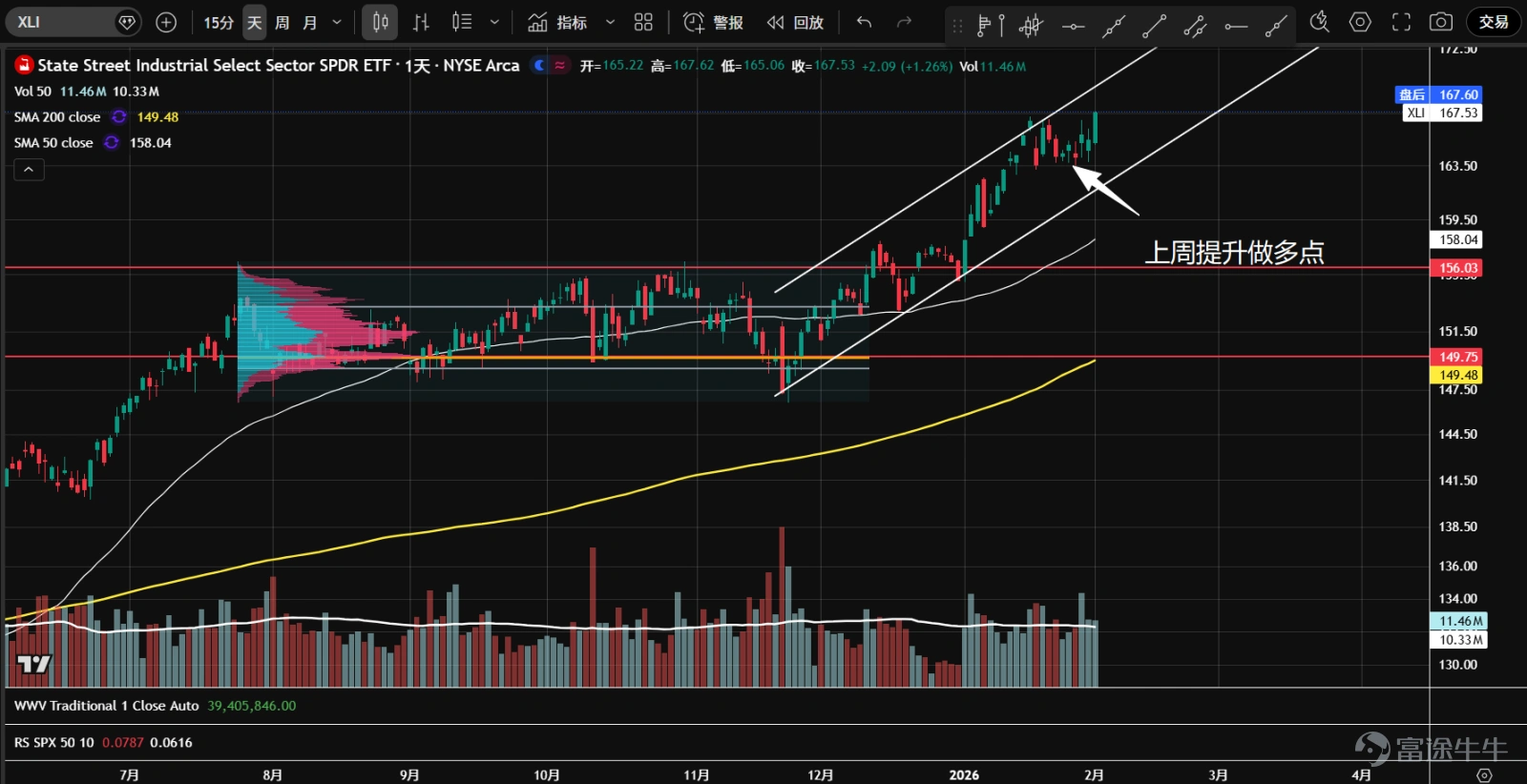Click the add symbol plus icon

coord(166,22)
